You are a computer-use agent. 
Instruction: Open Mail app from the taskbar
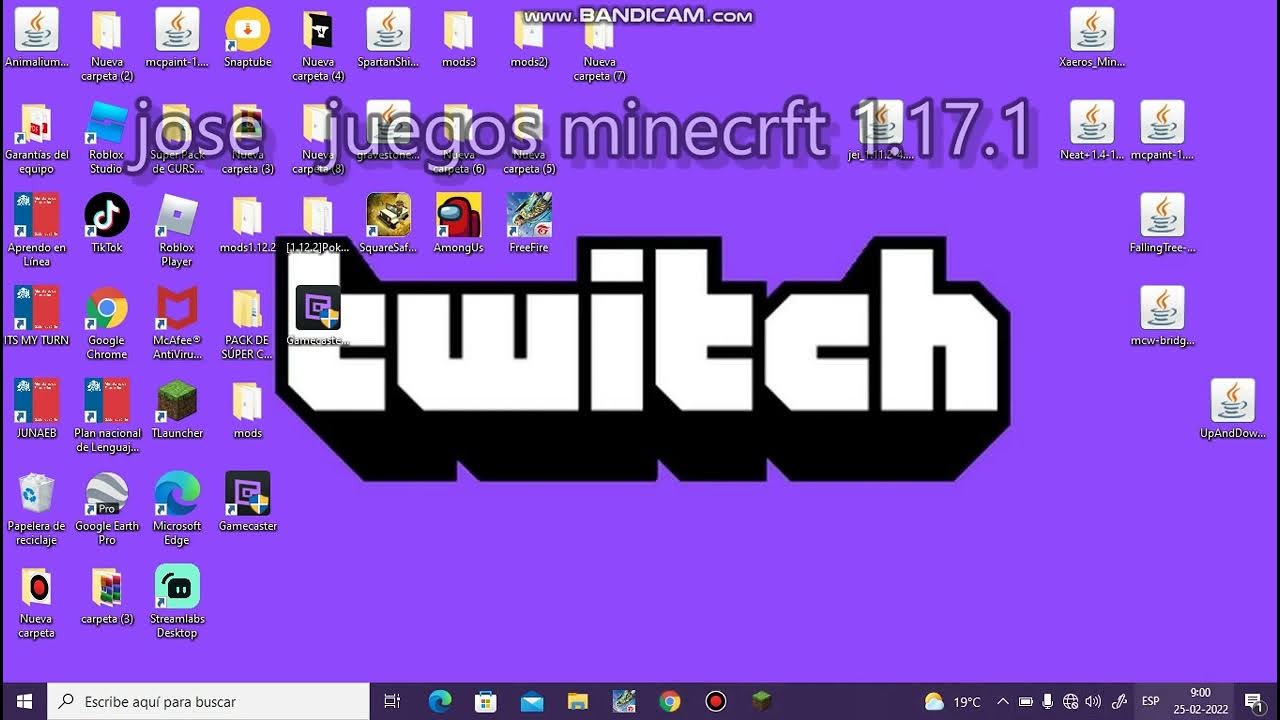tap(532, 701)
